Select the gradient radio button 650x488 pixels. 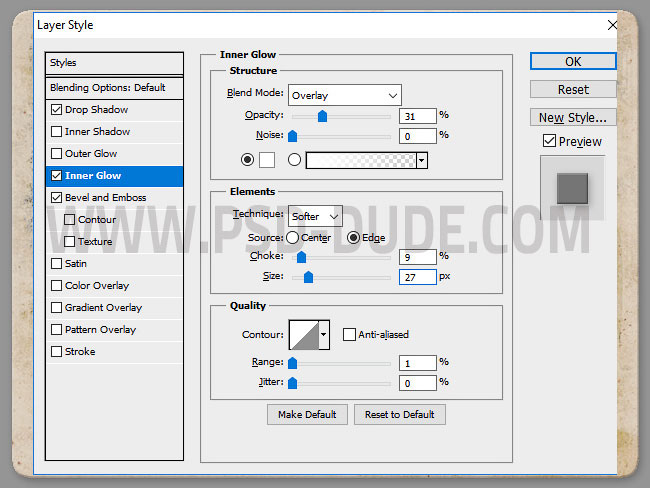pyautogui.click(x=294, y=159)
